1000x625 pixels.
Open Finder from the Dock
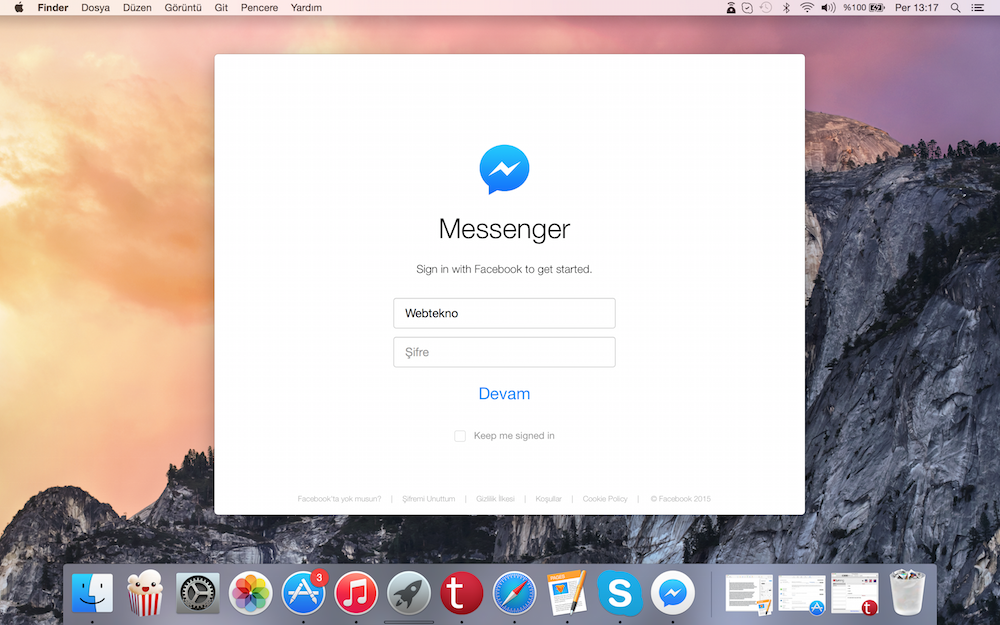tap(92, 593)
